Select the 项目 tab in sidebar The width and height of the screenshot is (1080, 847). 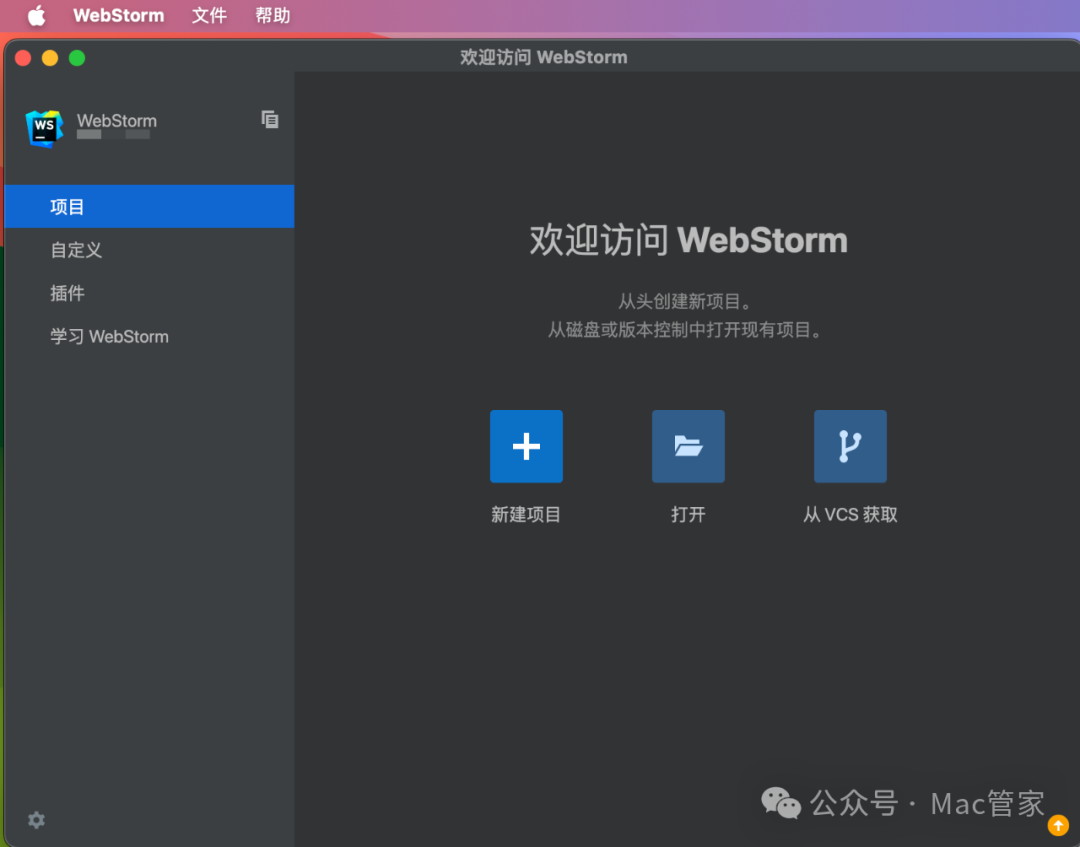tap(149, 206)
